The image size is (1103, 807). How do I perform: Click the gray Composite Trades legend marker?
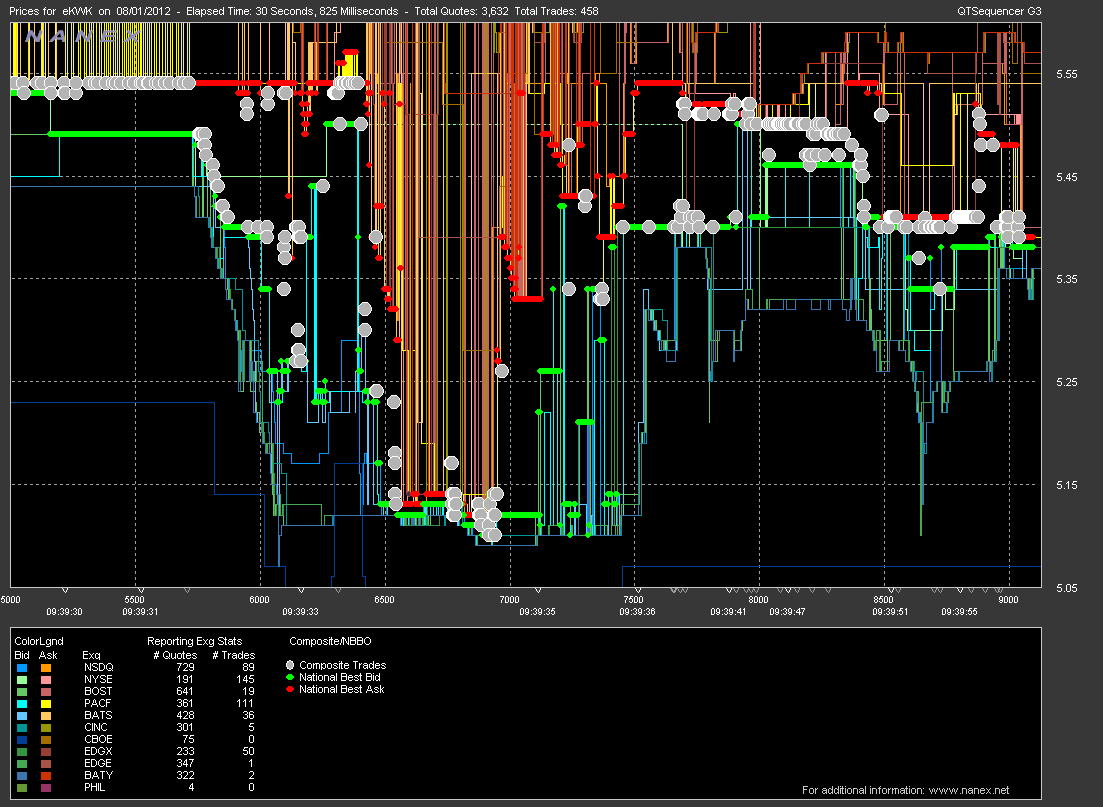click(290, 665)
